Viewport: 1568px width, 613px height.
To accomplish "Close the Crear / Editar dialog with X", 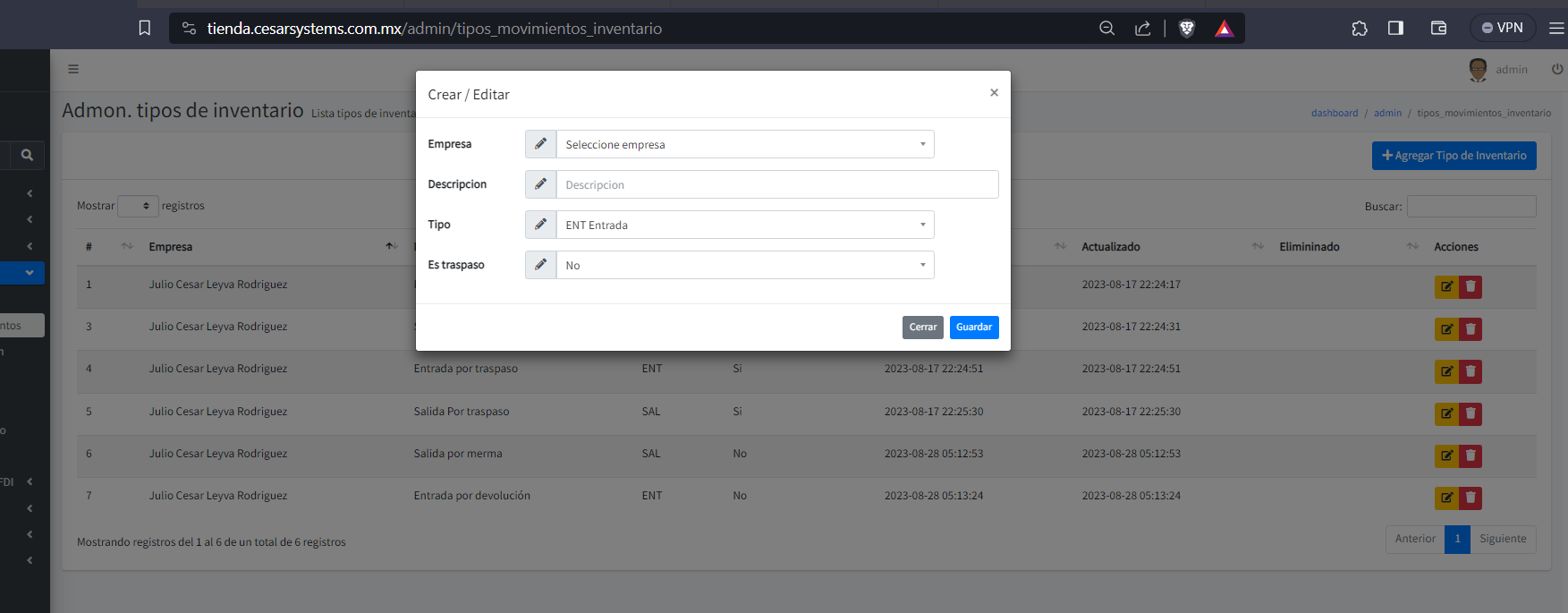I will (994, 93).
